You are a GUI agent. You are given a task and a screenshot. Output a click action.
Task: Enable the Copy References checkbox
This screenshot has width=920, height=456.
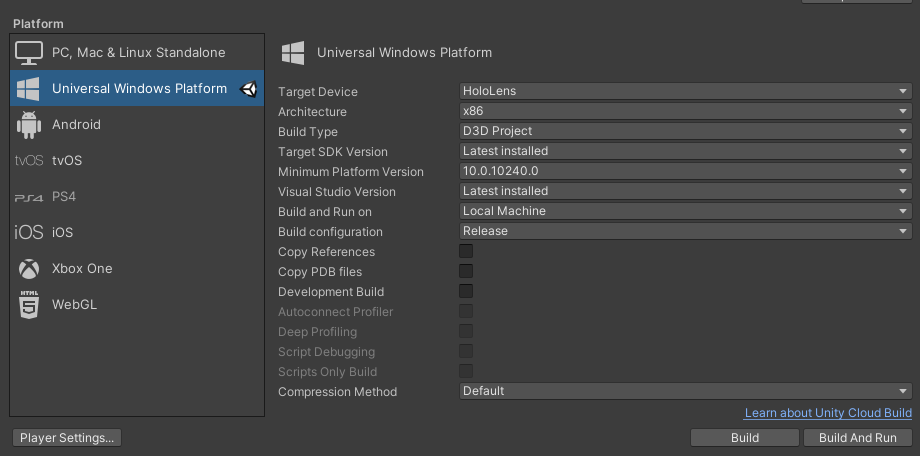(466, 251)
